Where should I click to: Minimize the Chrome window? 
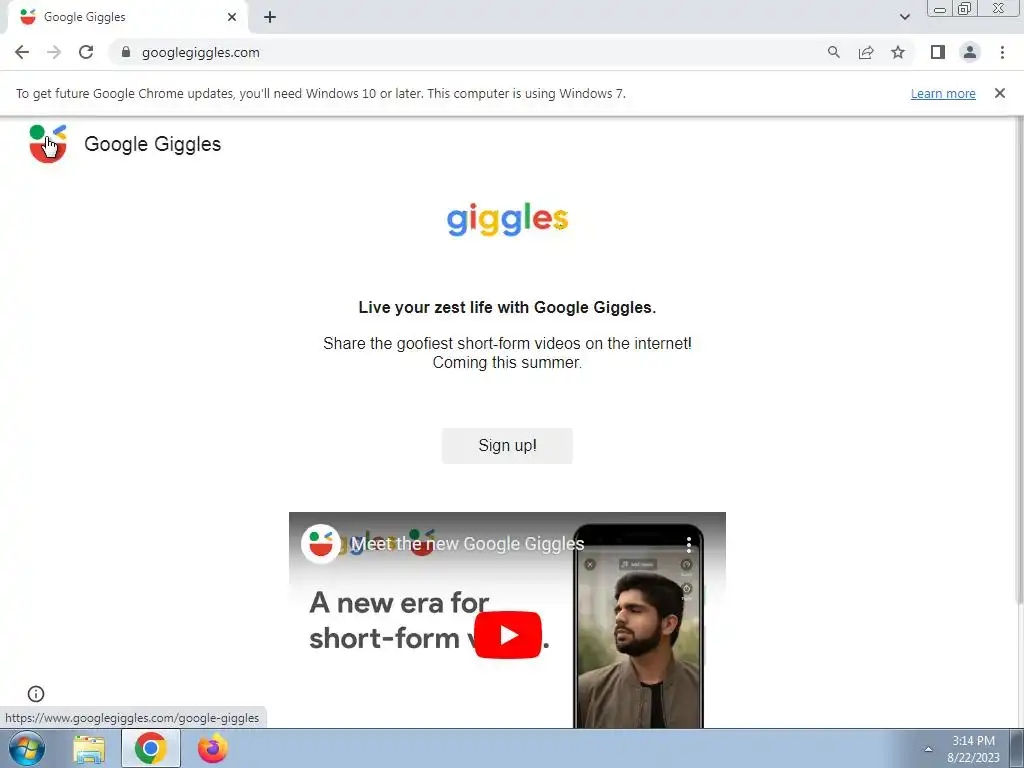(x=940, y=9)
